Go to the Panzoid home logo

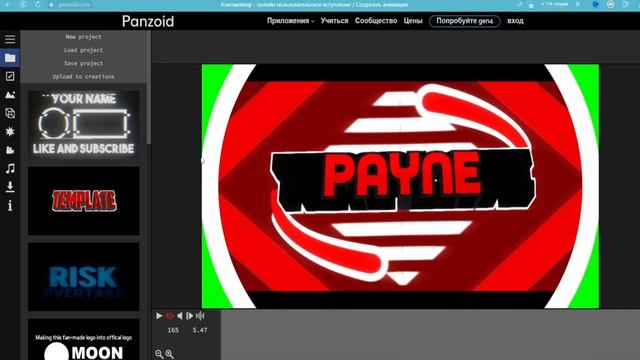point(148,21)
